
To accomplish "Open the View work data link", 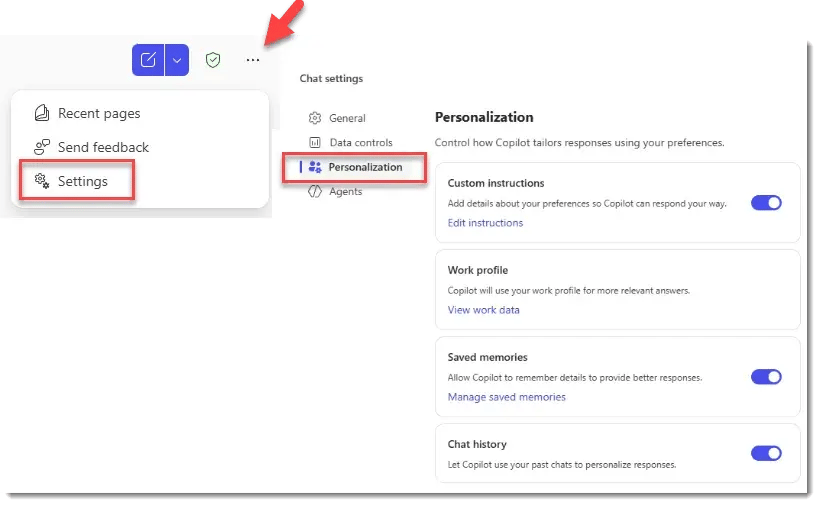I will (x=483, y=310).
